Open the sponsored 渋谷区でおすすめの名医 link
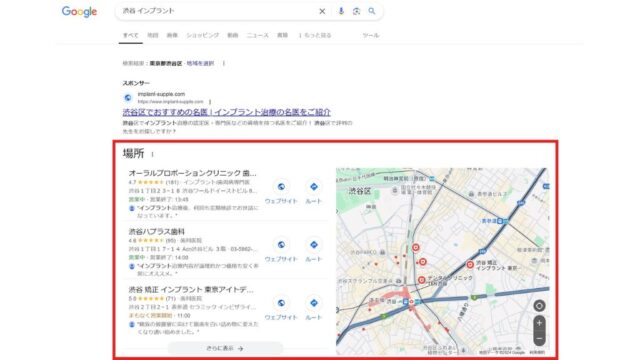 coord(227,112)
